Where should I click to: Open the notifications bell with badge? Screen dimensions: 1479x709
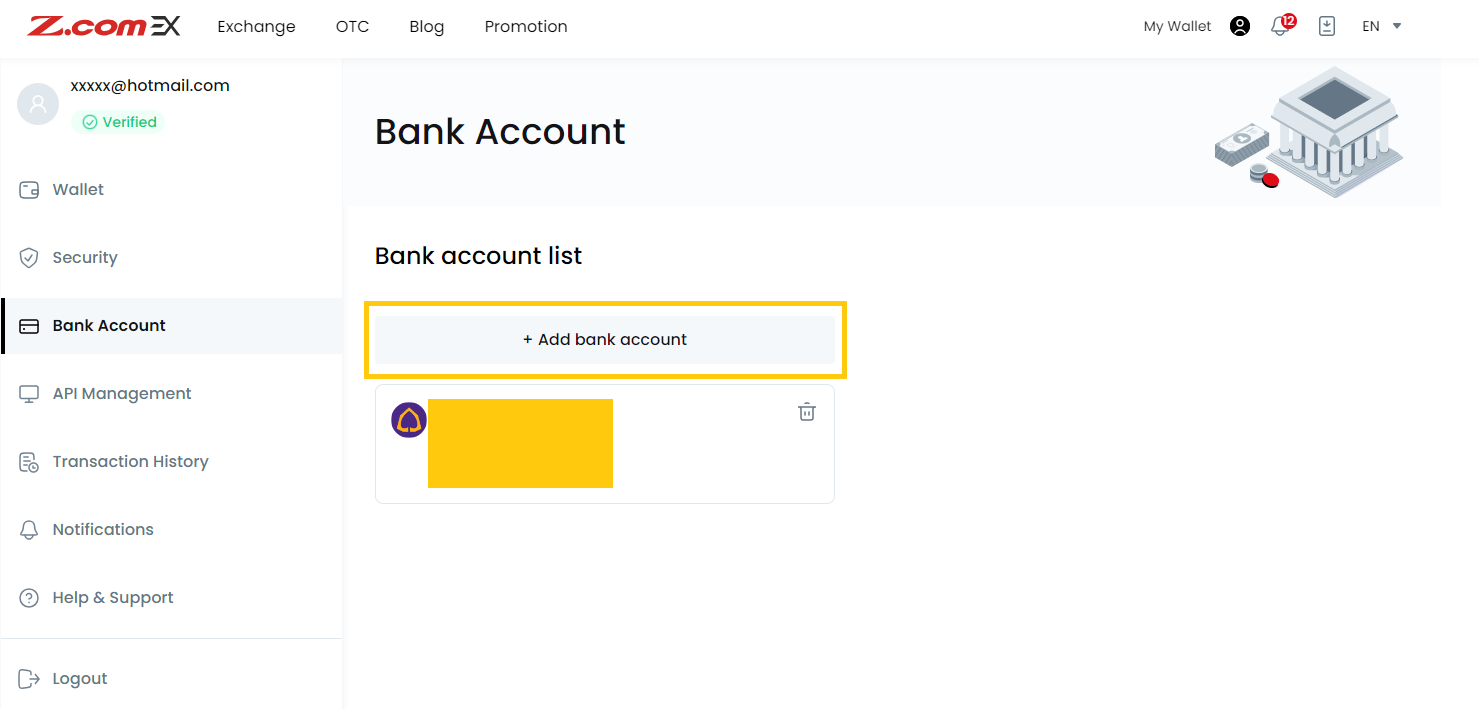(x=1280, y=26)
